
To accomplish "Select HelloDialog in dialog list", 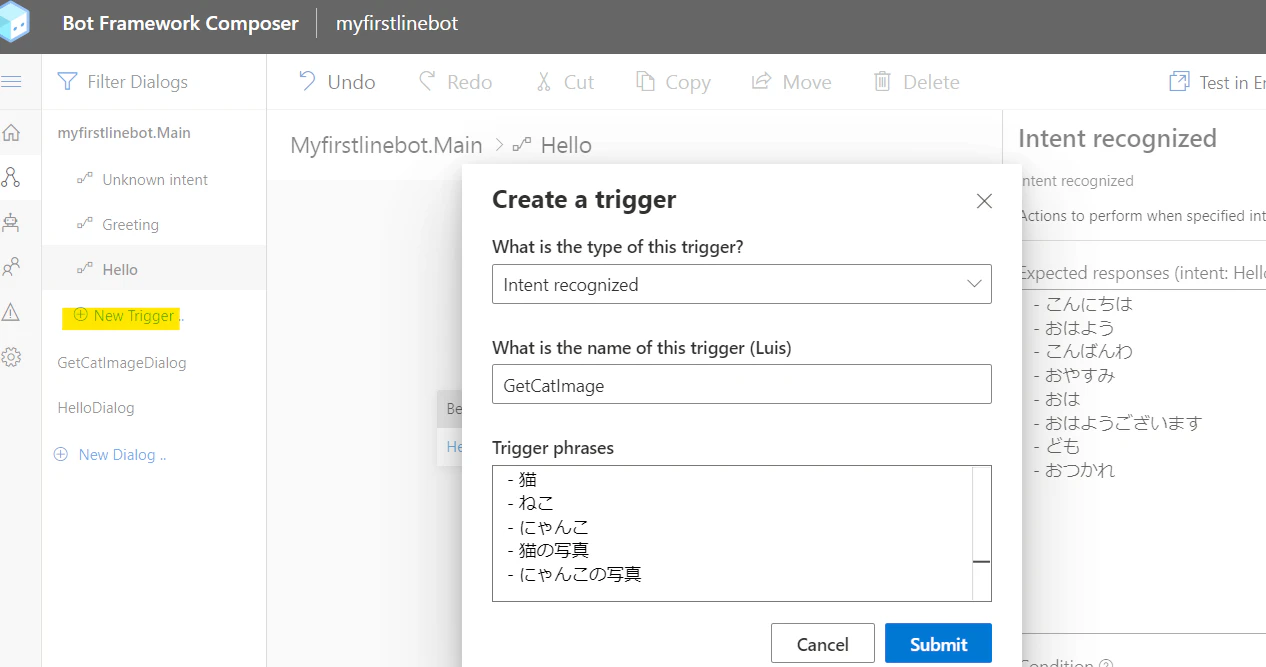I will pos(96,407).
